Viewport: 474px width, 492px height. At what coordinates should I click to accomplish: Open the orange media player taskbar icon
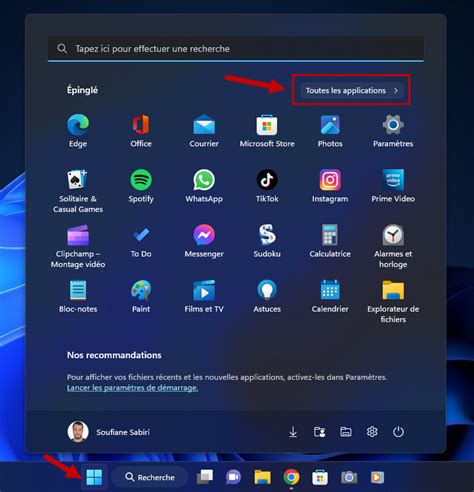point(377,477)
